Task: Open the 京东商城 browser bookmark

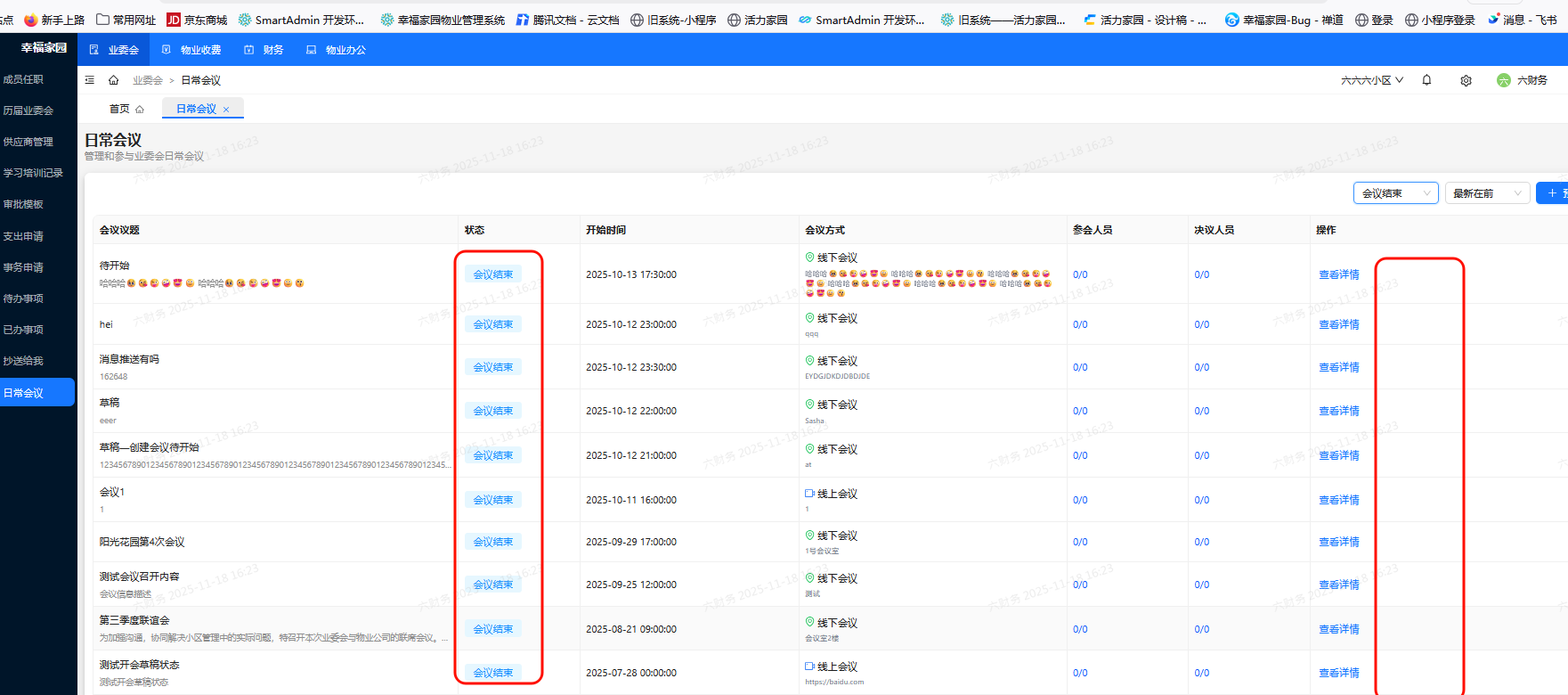Action: [197, 20]
